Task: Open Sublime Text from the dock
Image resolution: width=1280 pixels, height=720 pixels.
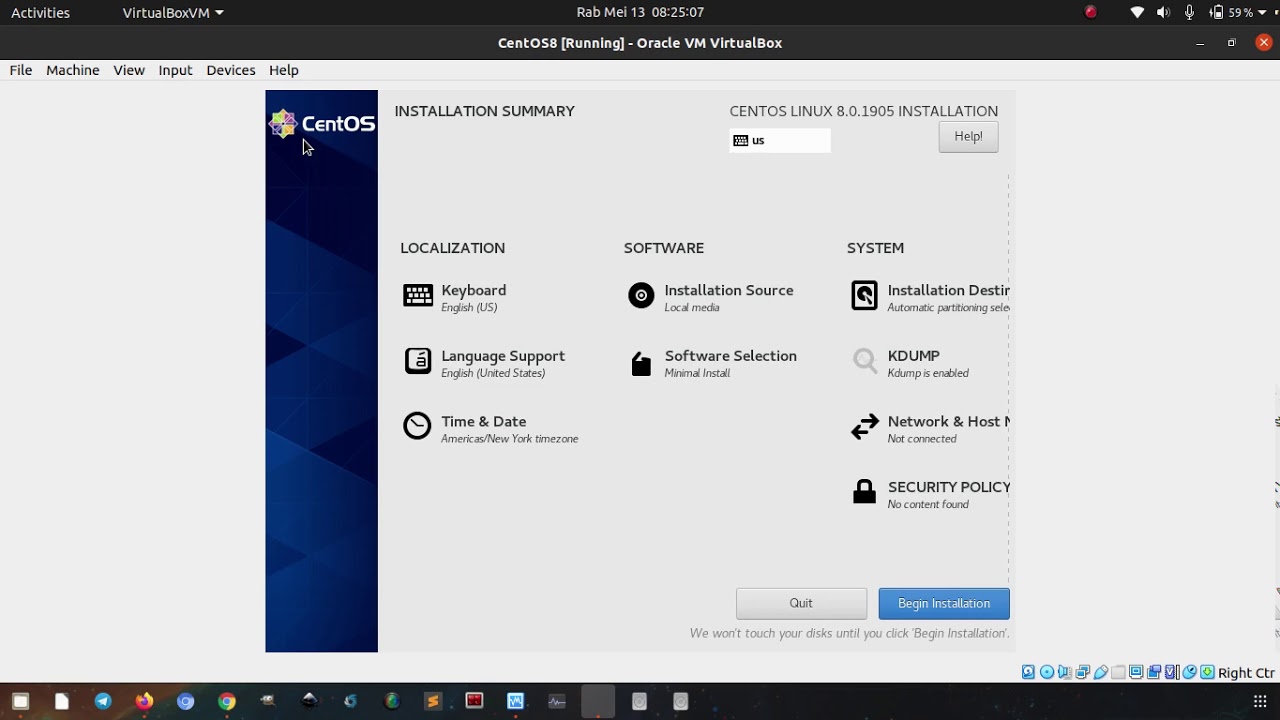Action: coord(433,701)
